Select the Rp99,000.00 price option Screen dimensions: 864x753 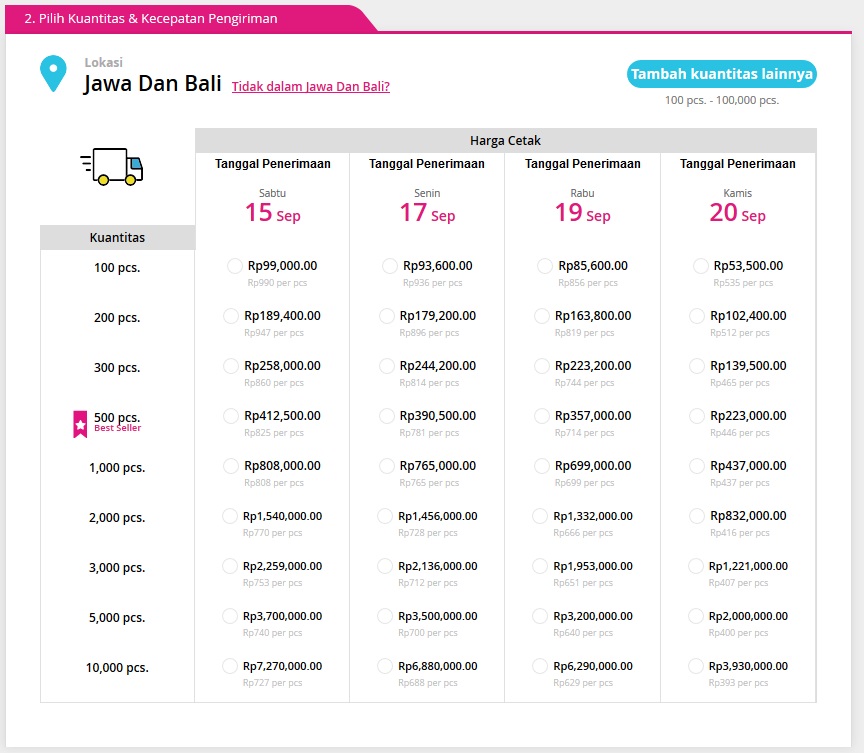(235, 266)
